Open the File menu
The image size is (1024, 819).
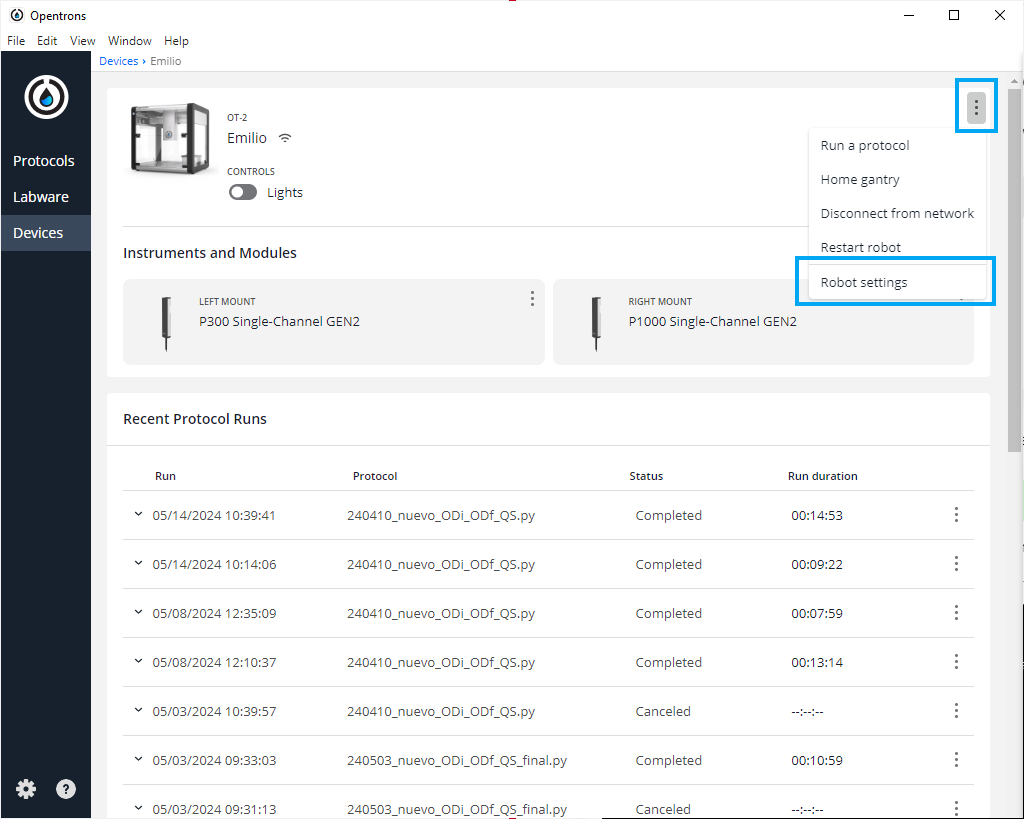click(x=16, y=40)
